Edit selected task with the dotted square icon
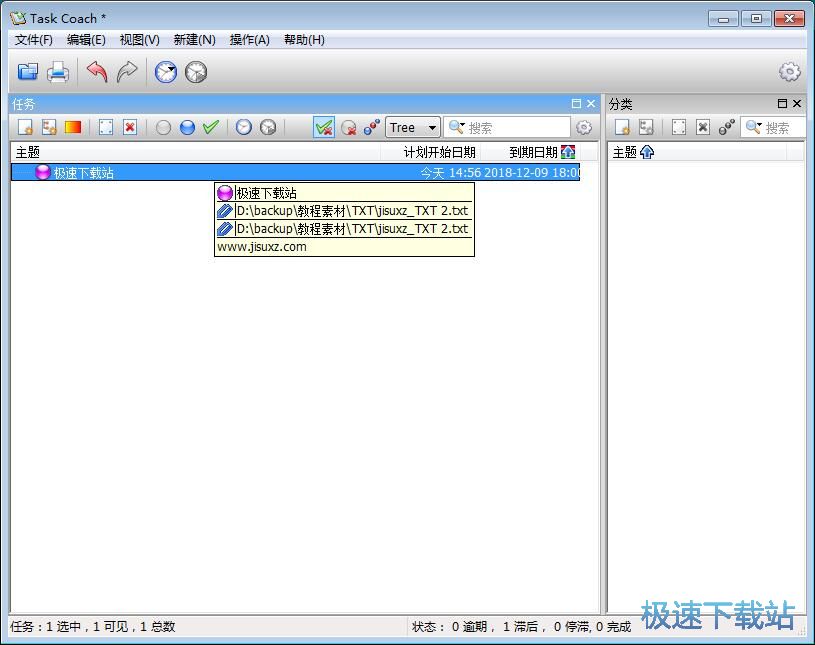Image resolution: width=815 pixels, height=645 pixels. click(x=106, y=127)
